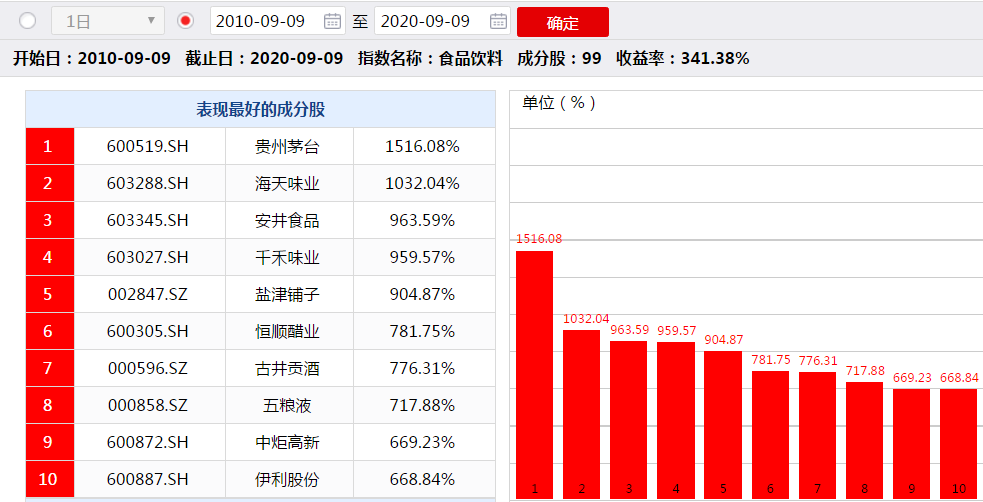Click the 668.84% return cell
The image size is (983, 502).
pos(422,479)
